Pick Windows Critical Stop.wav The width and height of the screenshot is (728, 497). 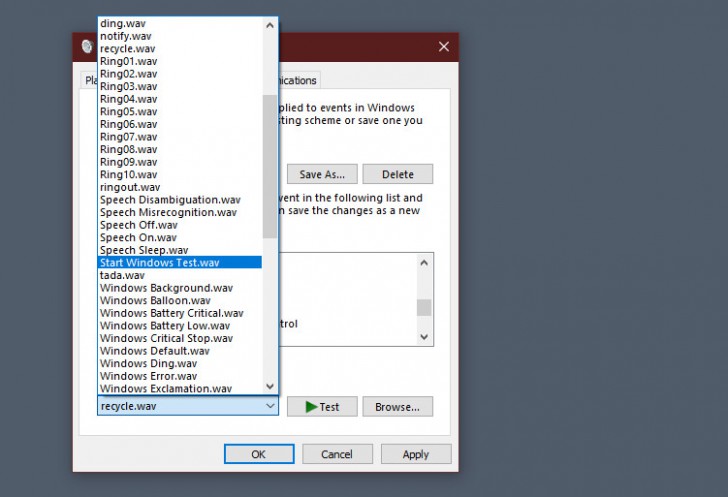tap(180, 338)
